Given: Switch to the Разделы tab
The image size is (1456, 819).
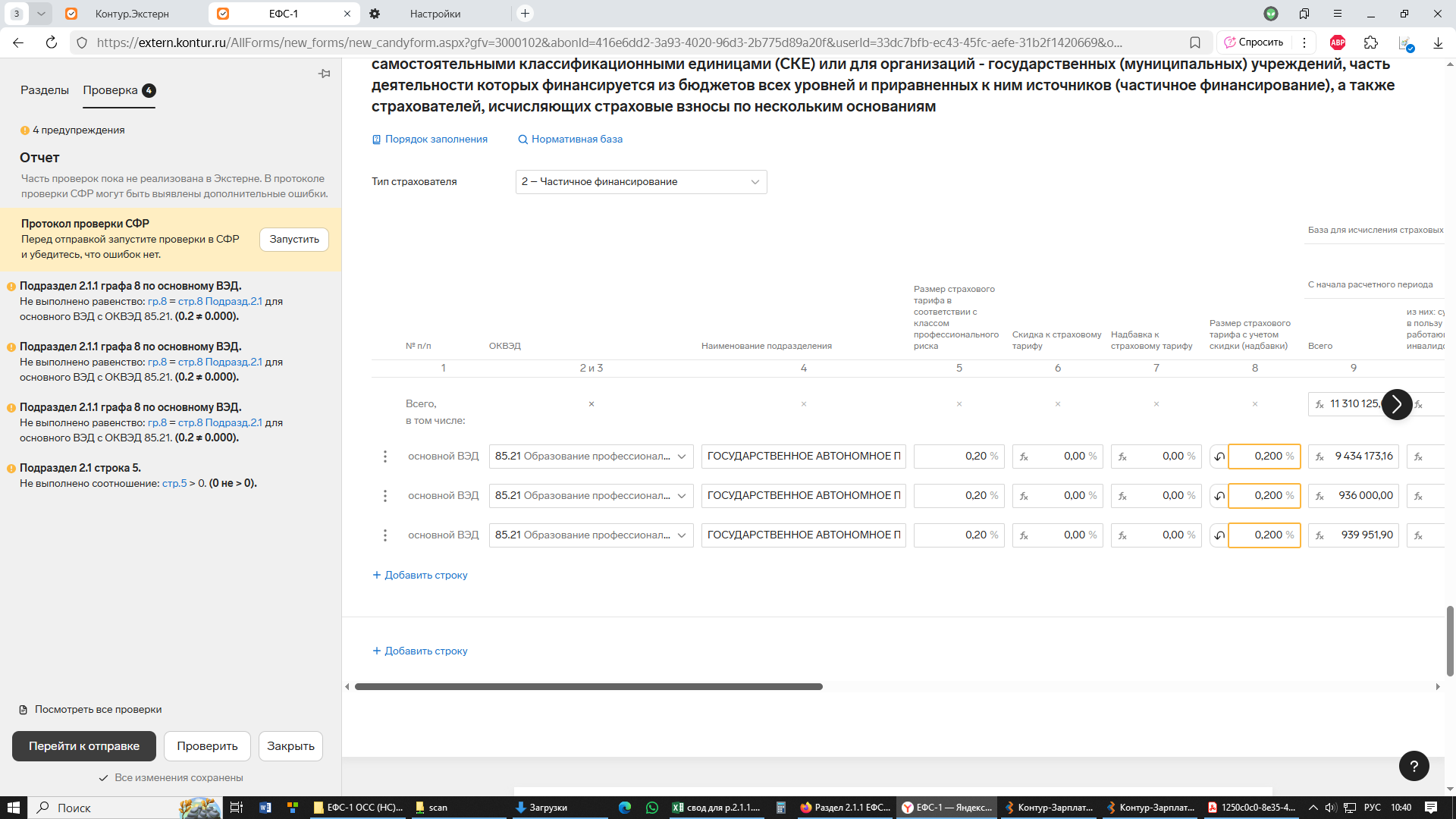Looking at the screenshot, I should pyautogui.click(x=44, y=90).
